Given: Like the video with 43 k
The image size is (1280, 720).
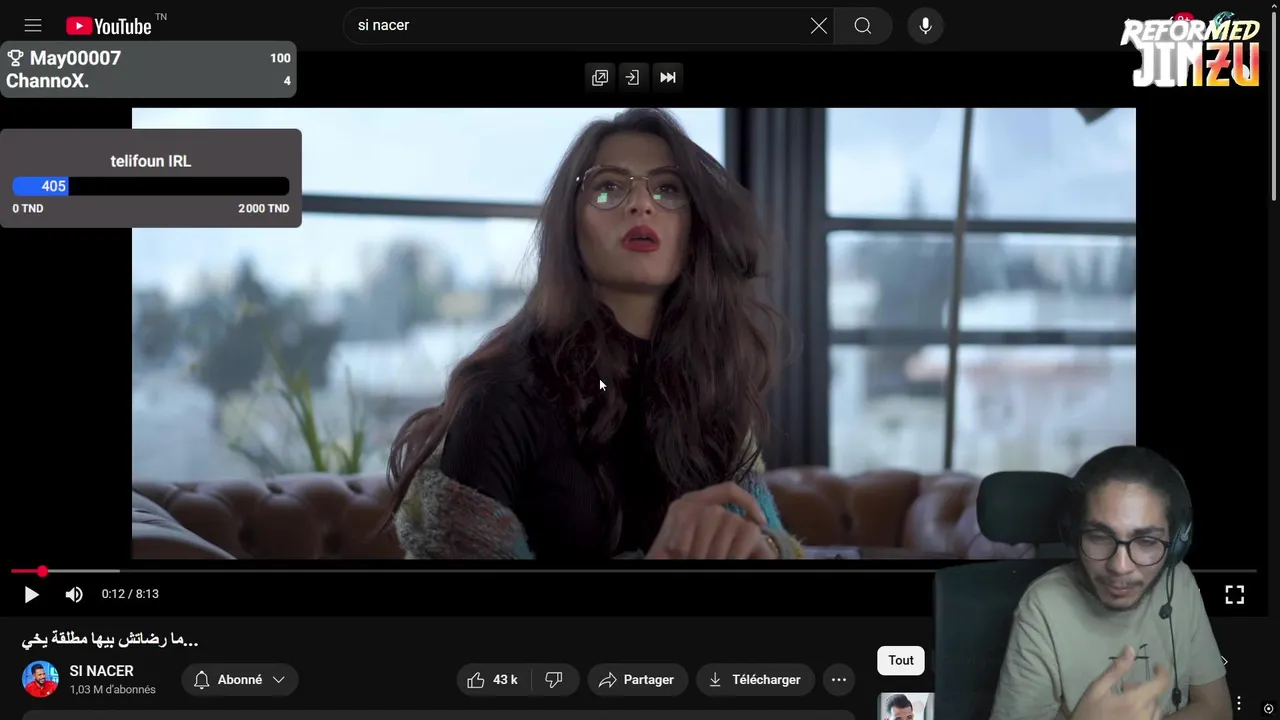Looking at the screenshot, I should [x=494, y=680].
